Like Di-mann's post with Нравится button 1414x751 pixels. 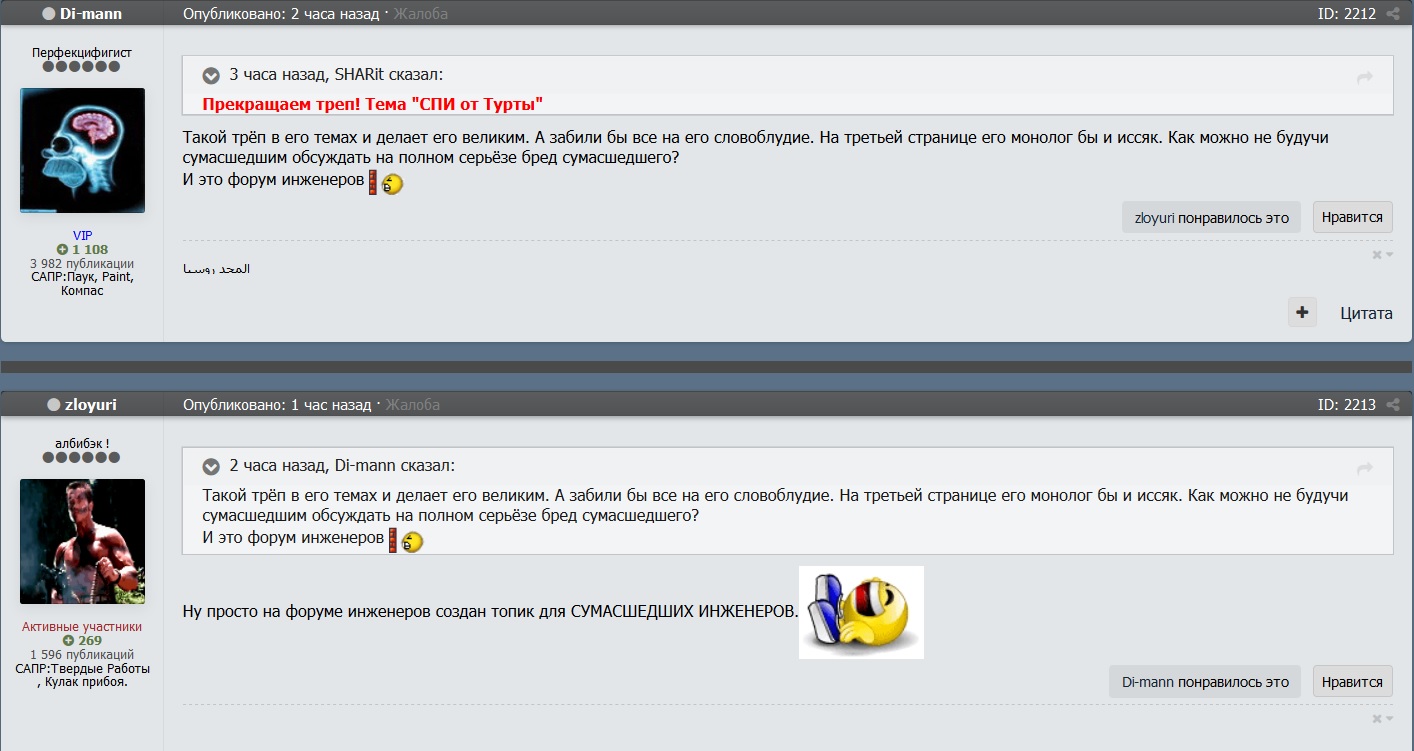click(x=1352, y=217)
